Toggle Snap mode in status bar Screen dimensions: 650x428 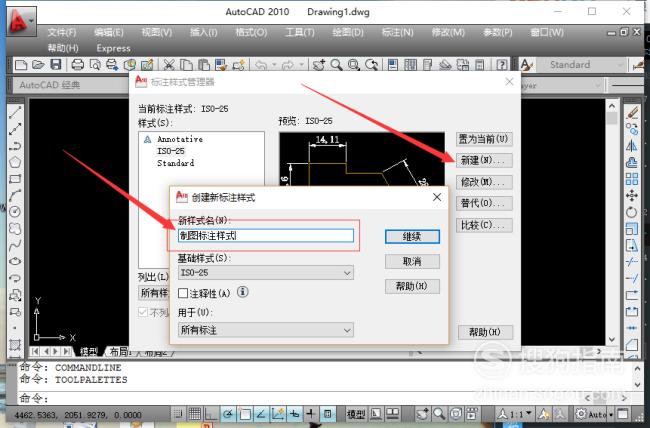click(x=178, y=413)
